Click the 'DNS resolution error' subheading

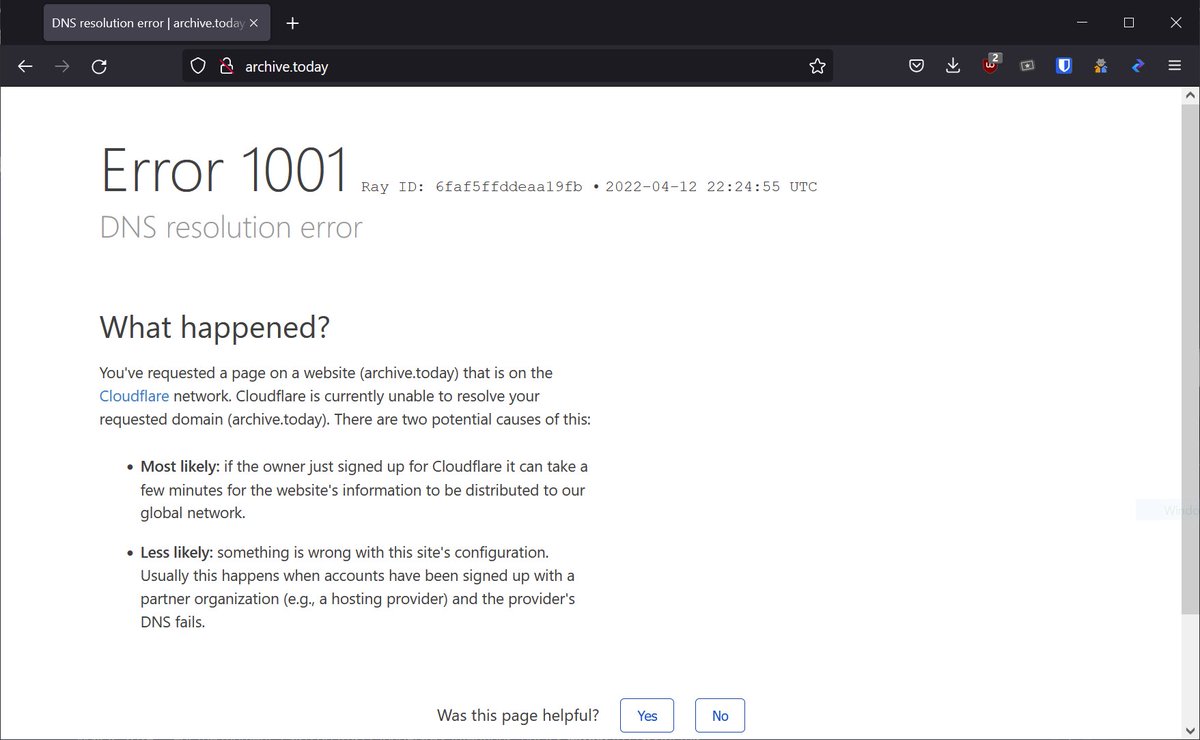point(231,227)
